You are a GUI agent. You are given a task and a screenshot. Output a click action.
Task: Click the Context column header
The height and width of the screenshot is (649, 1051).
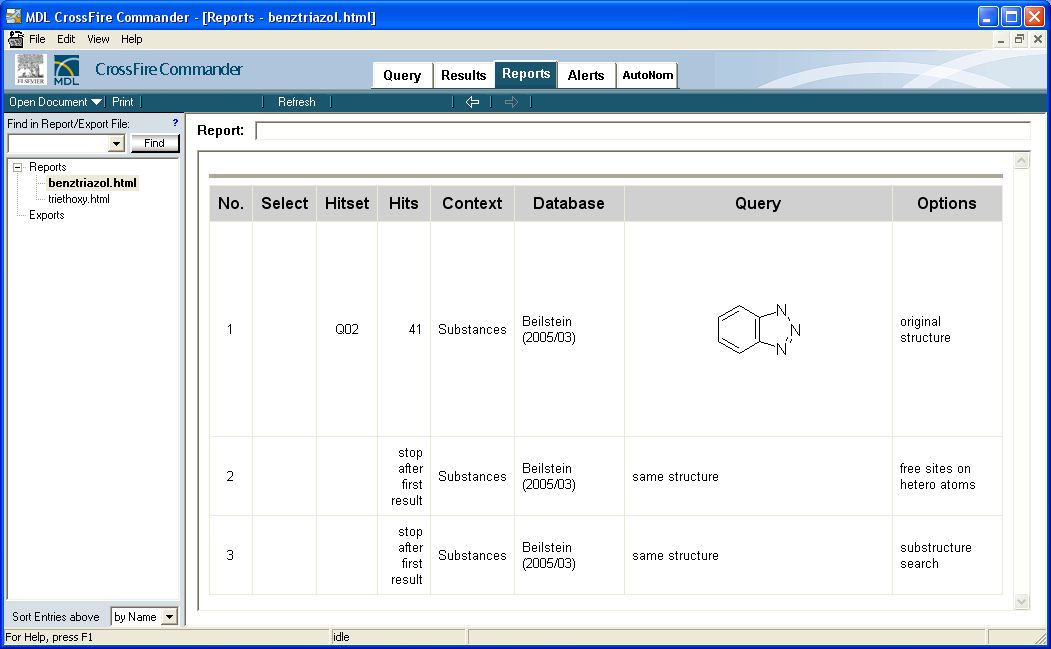pos(472,203)
